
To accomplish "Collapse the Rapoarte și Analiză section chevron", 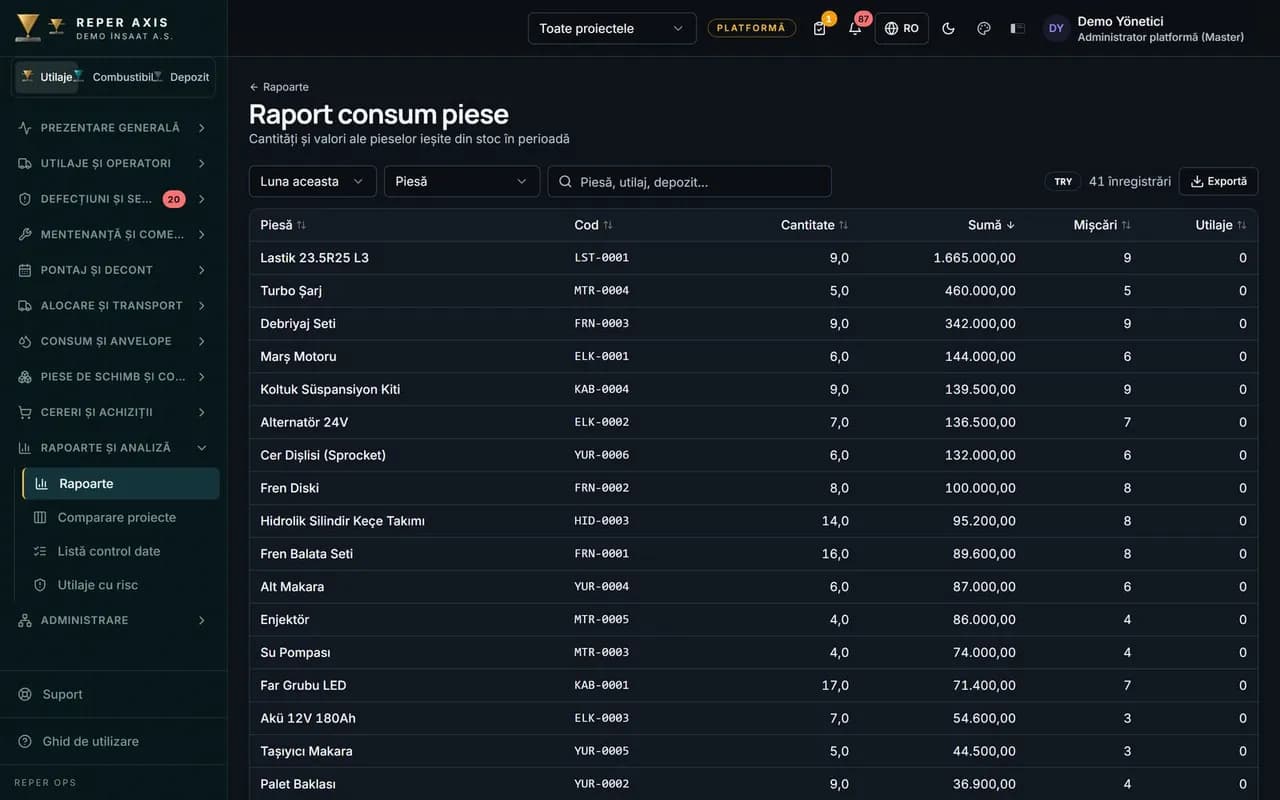I will pyautogui.click(x=201, y=448).
